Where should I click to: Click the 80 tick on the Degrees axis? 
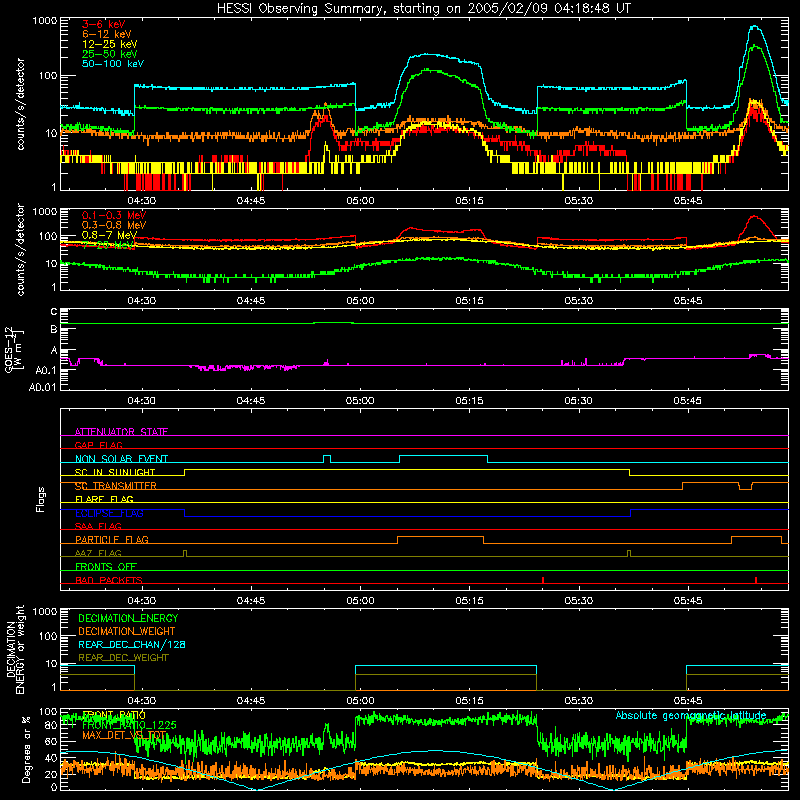coord(51,725)
